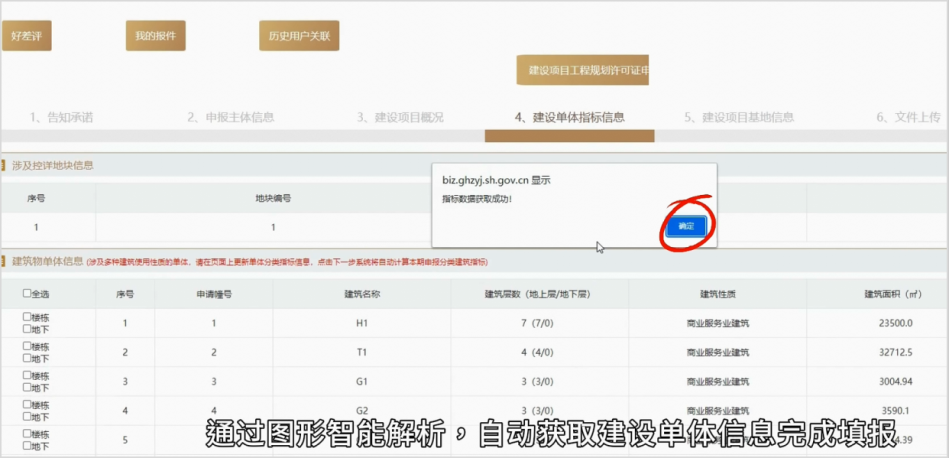Viewport: 949px width, 458px height.
Task: Go to step 1 告知承诺
Action: [61, 117]
